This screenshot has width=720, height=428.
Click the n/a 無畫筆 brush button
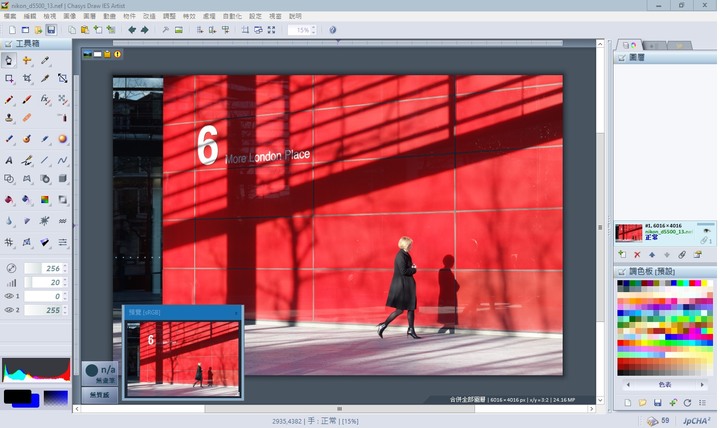click(x=100, y=374)
